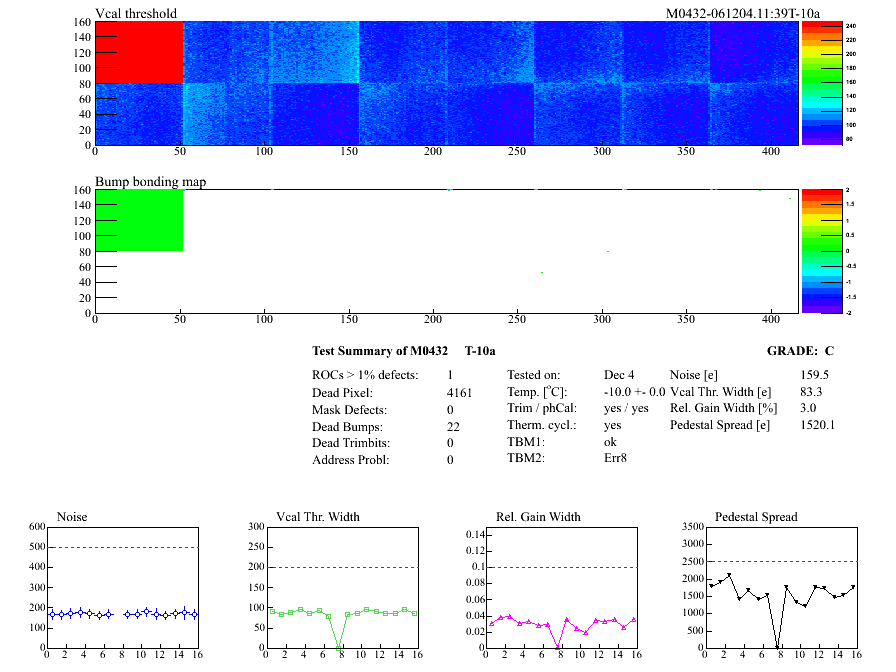Click the "Therm. cycl.:" label
The width and height of the screenshot is (896, 672).
click(542, 425)
